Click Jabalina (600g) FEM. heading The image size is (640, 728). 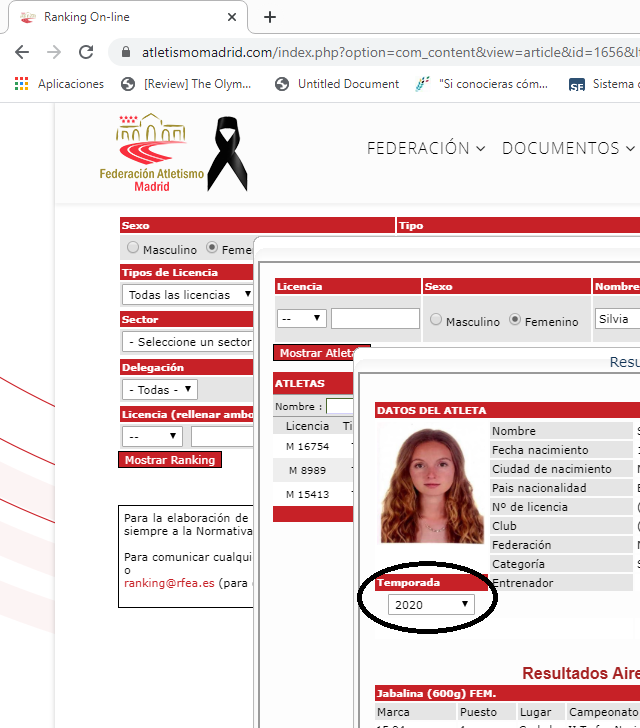pyautogui.click(x=436, y=693)
